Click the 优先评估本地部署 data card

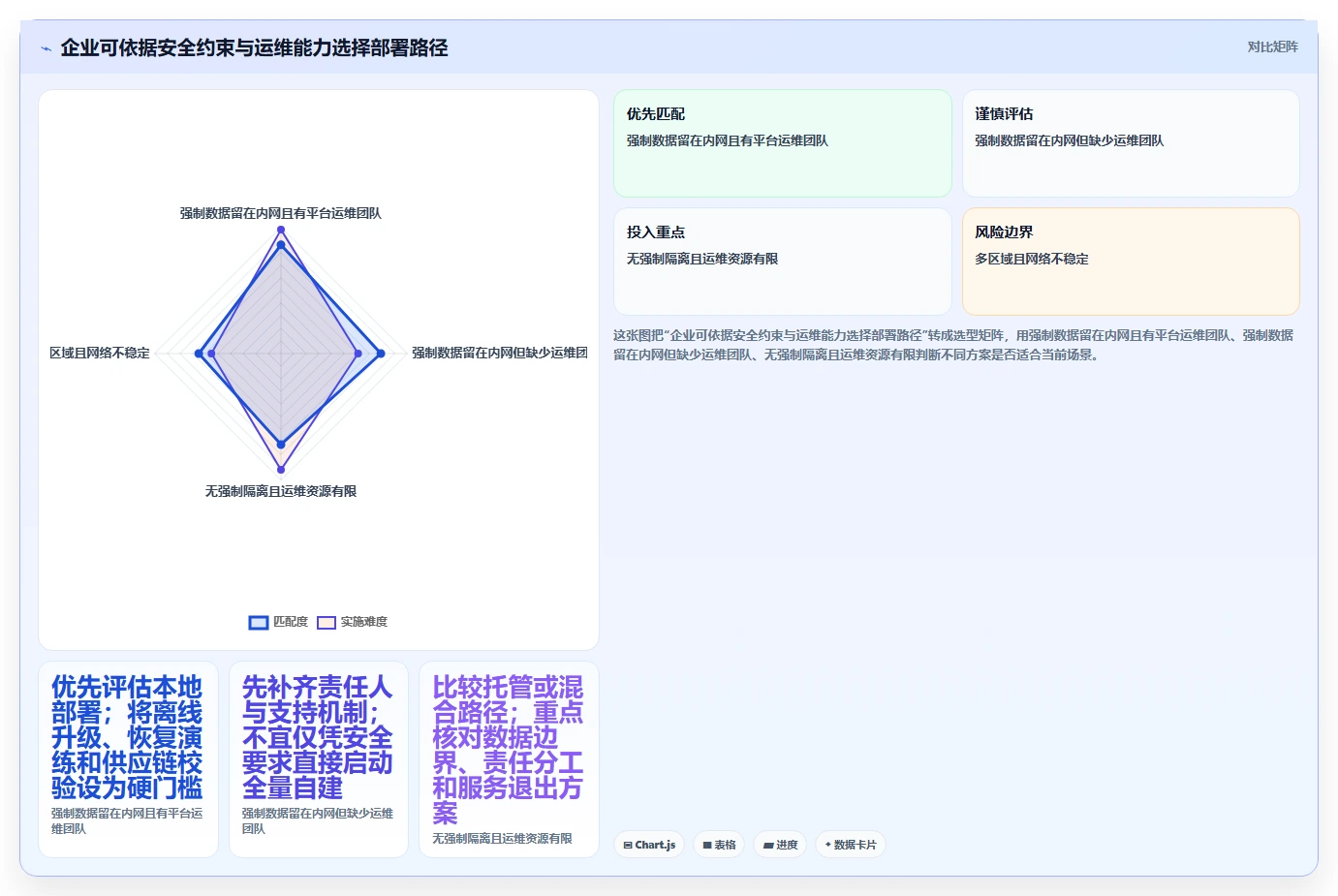(128, 759)
